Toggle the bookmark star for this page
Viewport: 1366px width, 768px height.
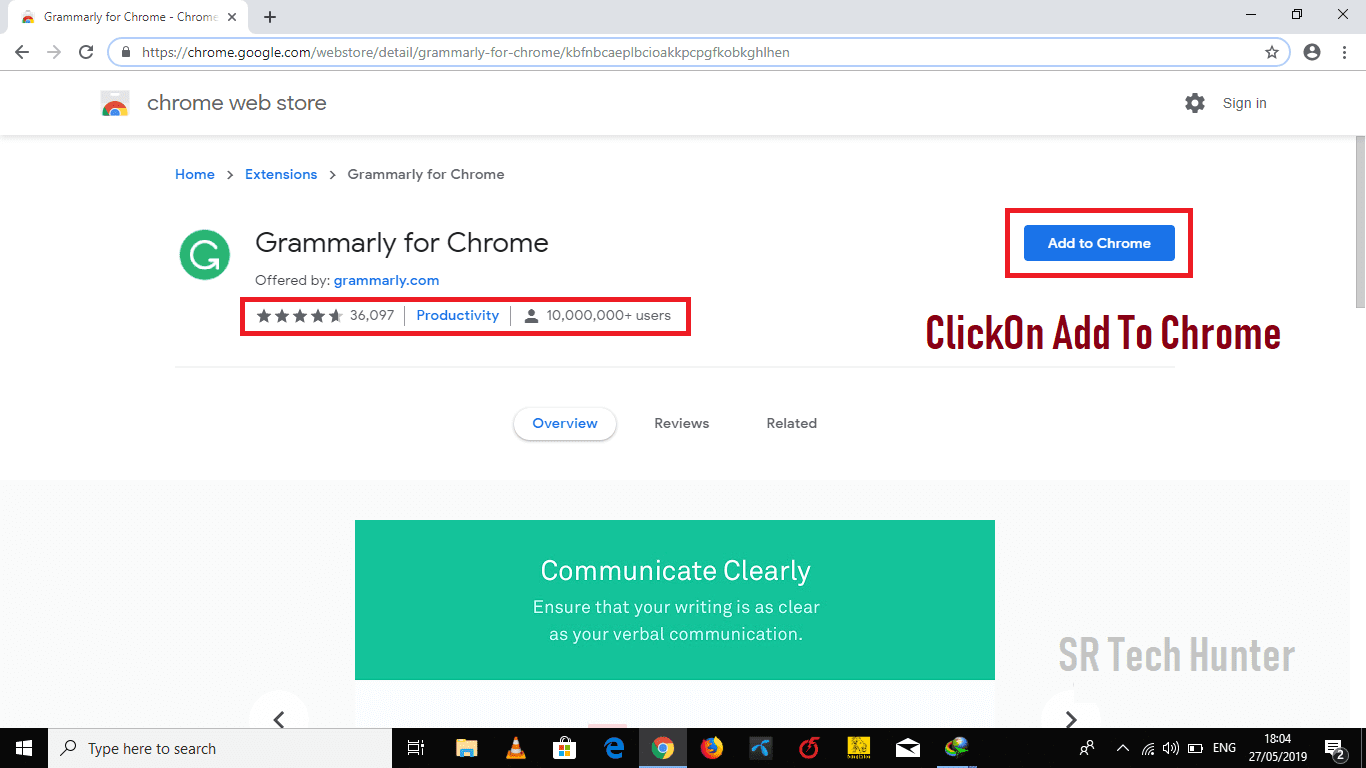pyautogui.click(x=1271, y=51)
